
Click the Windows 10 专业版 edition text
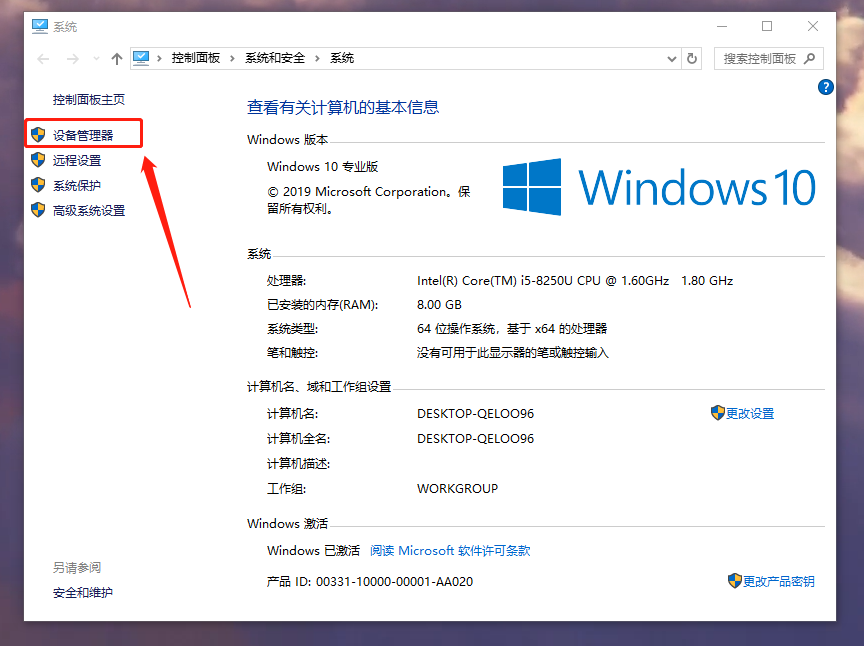tap(322, 166)
